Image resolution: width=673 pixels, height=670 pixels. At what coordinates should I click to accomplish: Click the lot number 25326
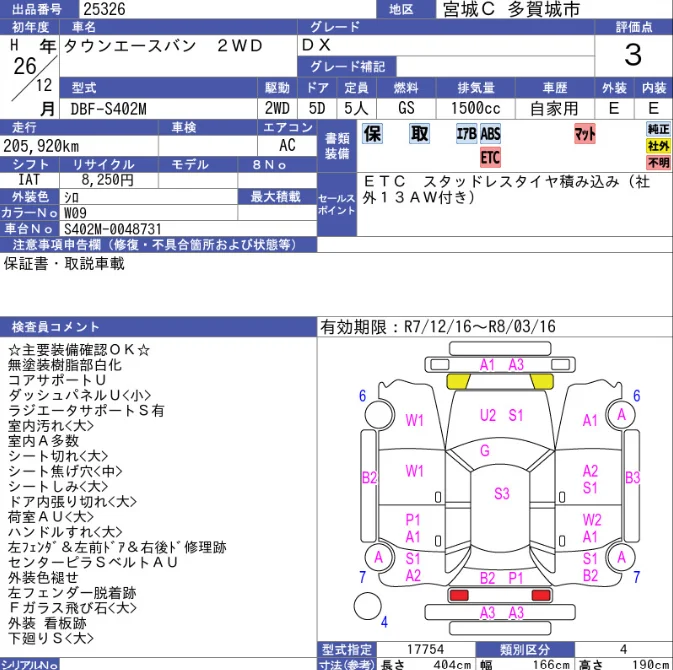click(x=105, y=9)
